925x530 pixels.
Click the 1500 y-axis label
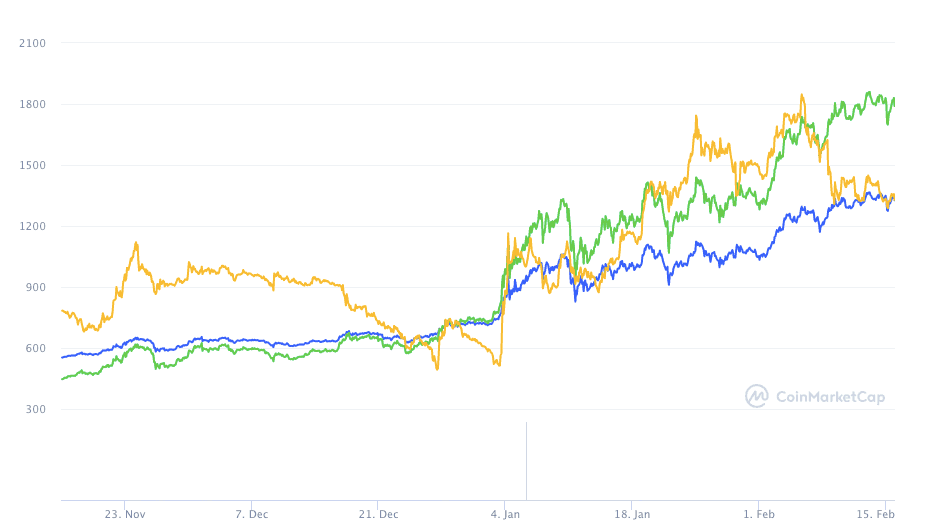tap(33, 165)
